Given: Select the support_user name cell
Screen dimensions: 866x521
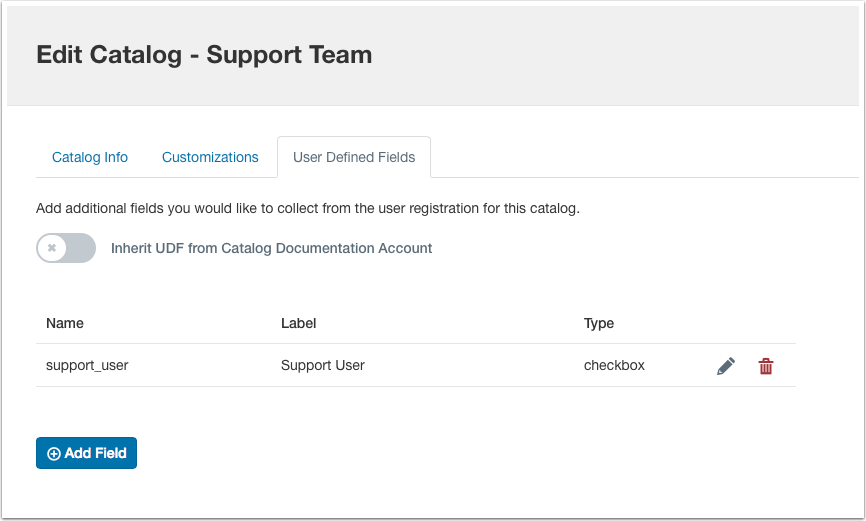Looking at the screenshot, I should pos(87,365).
